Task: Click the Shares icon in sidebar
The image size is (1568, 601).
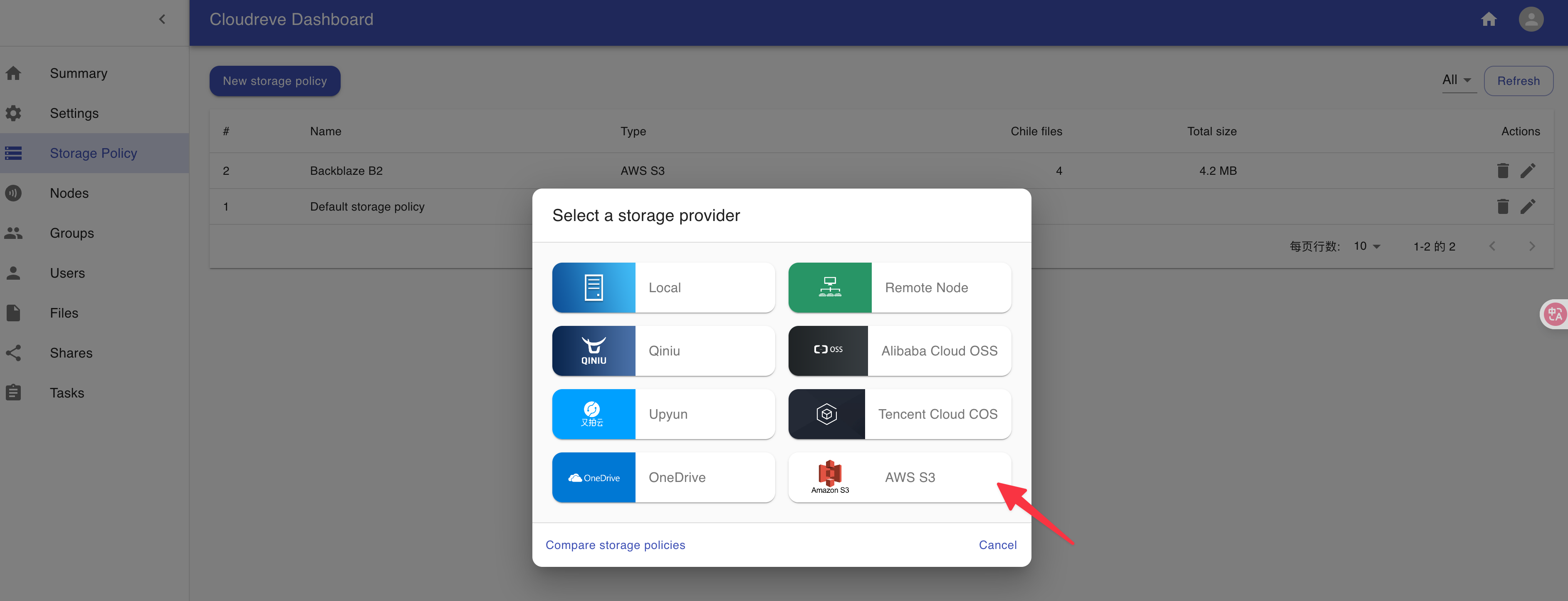Action: pyautogui.click(x=13, y=353)
